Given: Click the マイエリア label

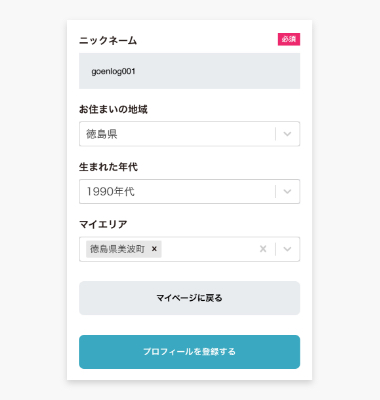Looking at the screenshot, I should tap(103, 224).
